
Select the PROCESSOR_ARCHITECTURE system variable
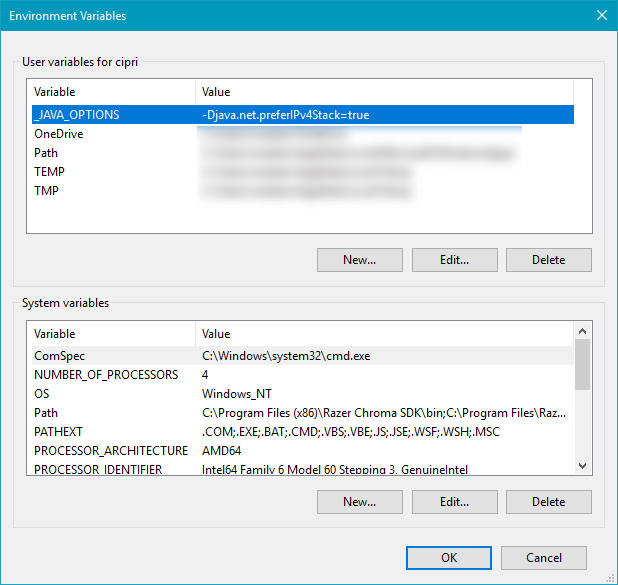(x=303, y=451)
